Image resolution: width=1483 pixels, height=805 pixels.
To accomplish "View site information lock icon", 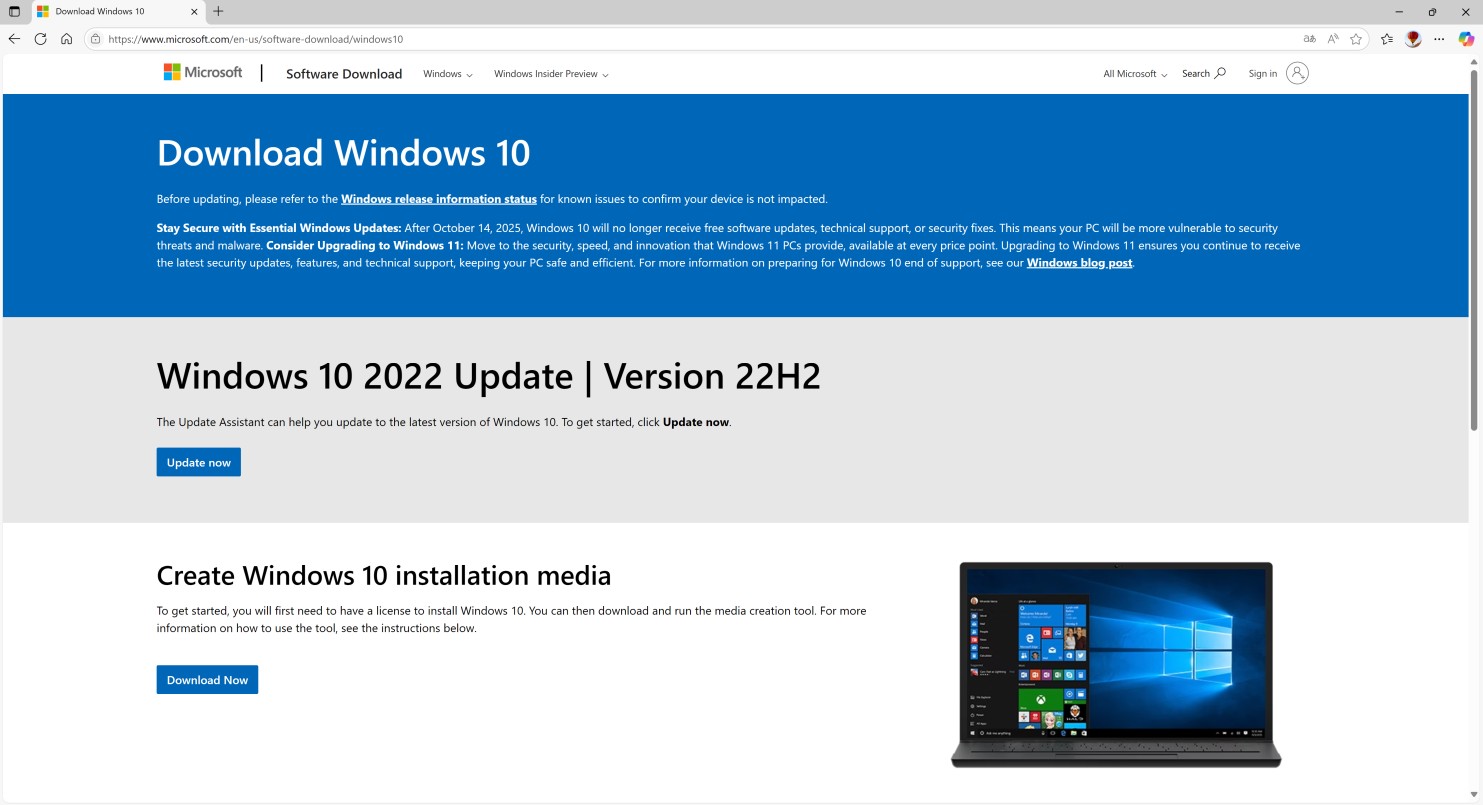I will click(x=95, y=39).
